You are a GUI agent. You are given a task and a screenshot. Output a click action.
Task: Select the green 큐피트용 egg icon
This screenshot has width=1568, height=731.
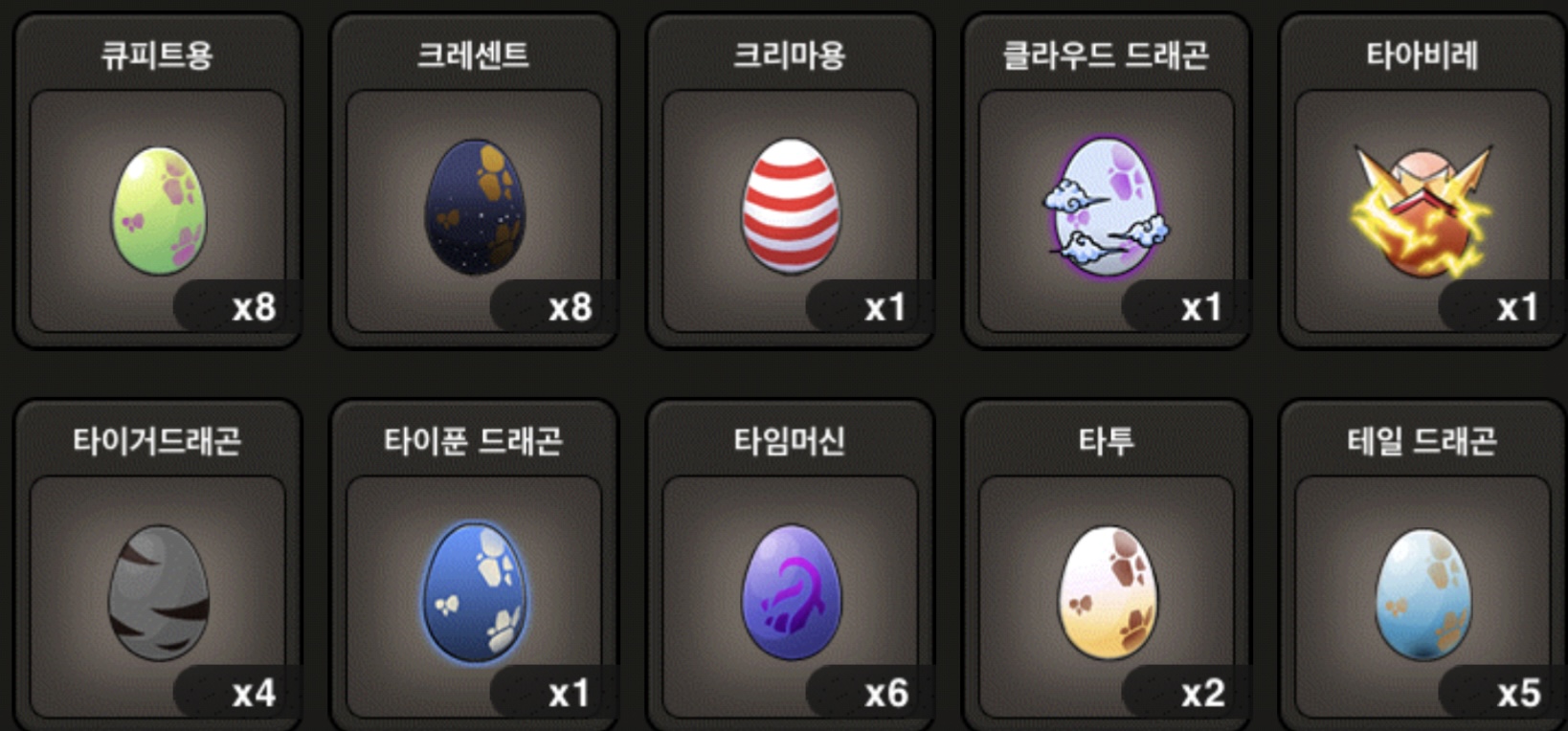159,210
